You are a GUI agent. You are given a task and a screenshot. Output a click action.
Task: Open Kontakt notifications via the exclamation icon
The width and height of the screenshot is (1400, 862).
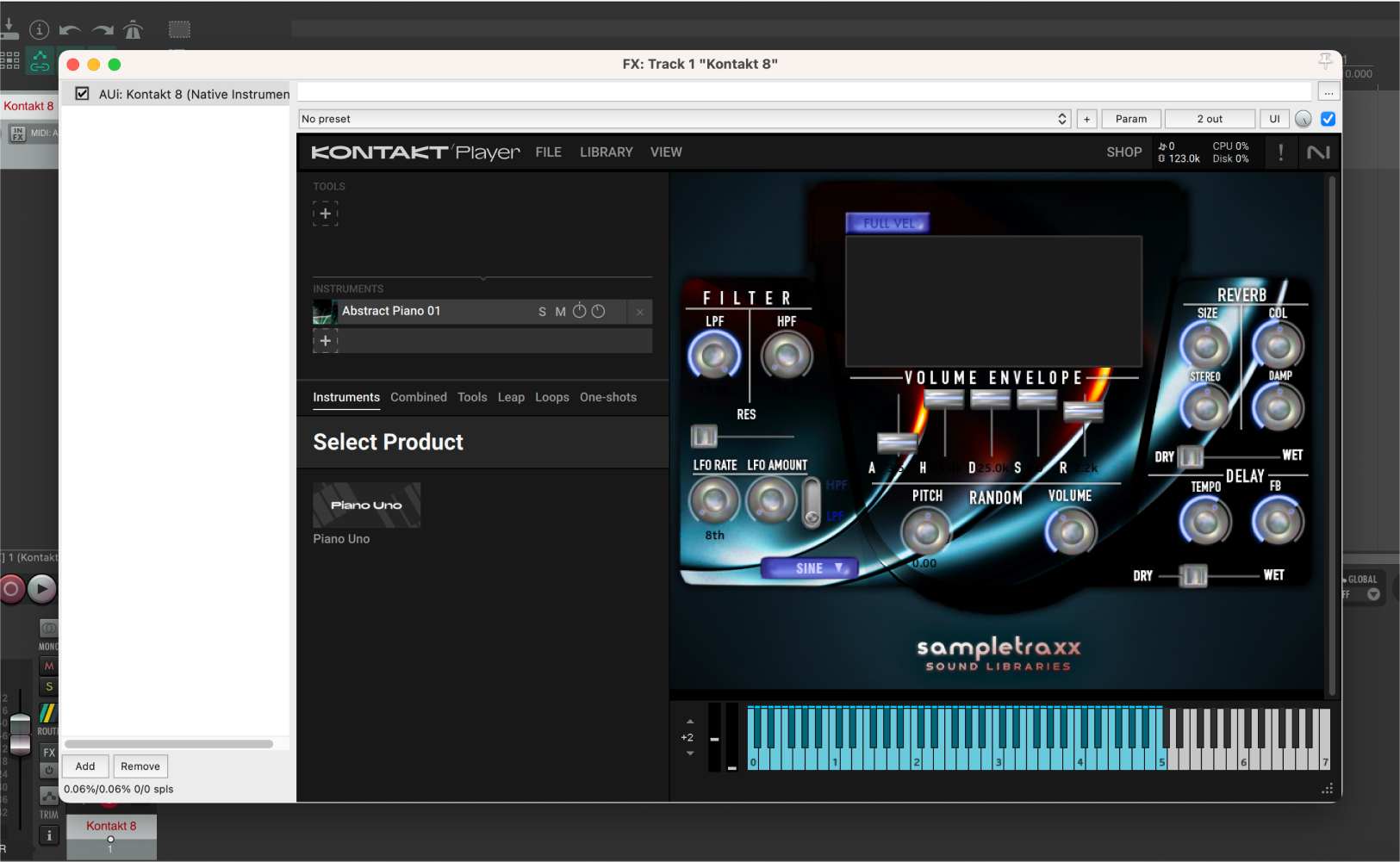point(1279,152)
